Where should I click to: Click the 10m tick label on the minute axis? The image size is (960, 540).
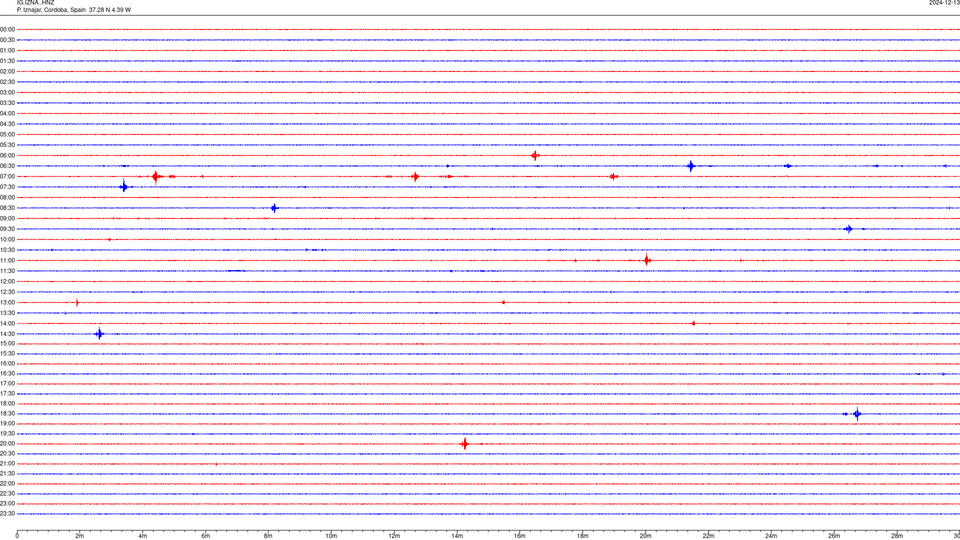click(331, 536)
